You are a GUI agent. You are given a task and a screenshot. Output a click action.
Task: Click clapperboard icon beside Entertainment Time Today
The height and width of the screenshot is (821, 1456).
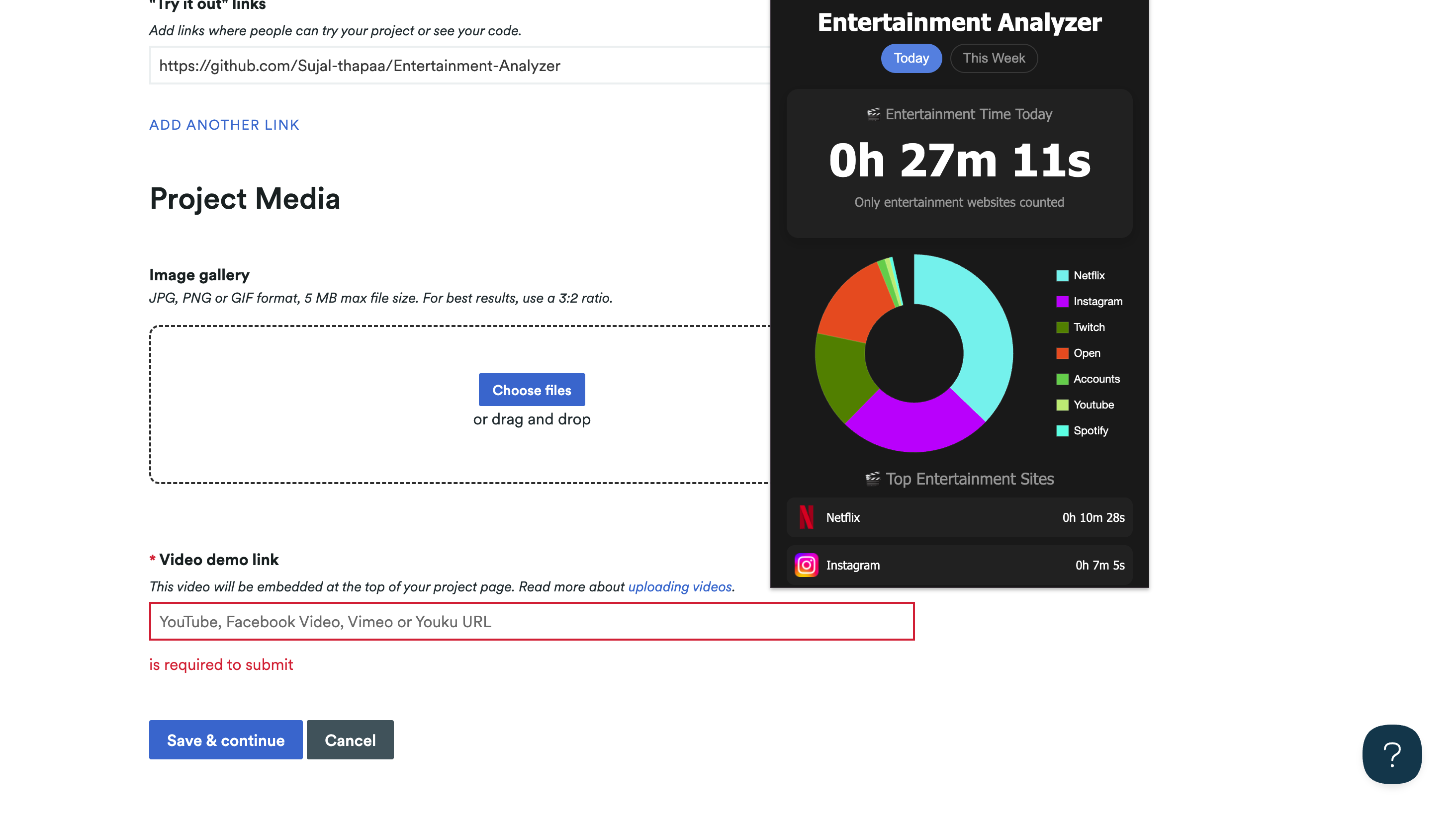(x=873, y=114)
